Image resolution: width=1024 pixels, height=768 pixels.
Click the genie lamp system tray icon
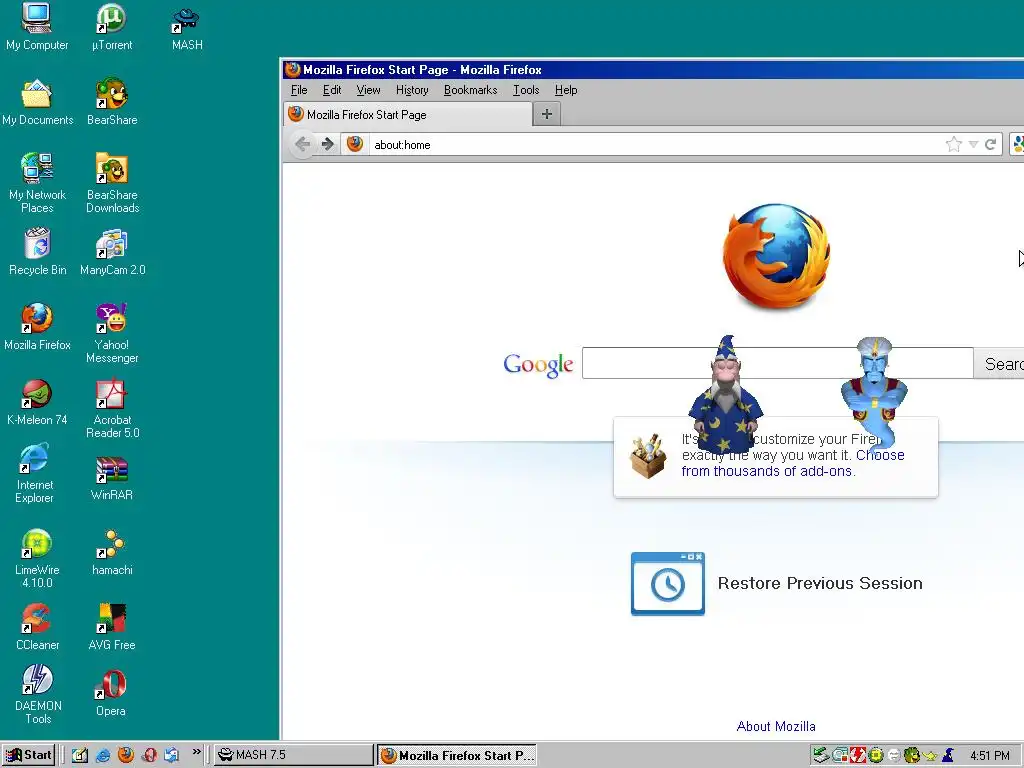tap(930, 756)
